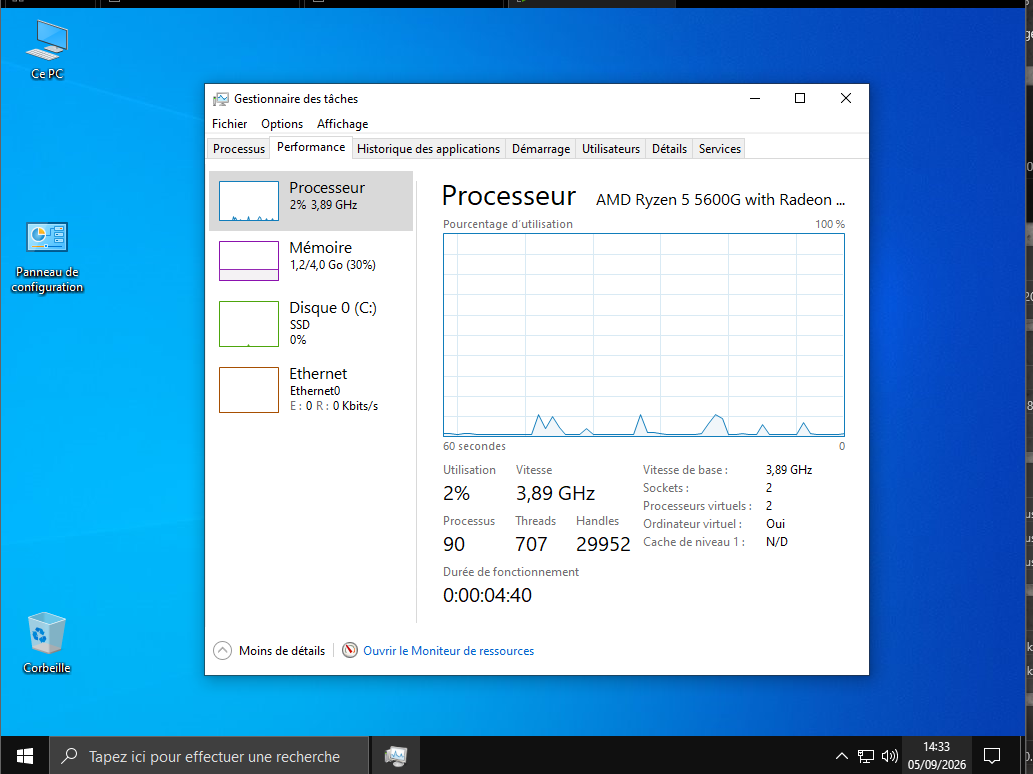Click the Cache de niveau 1 value N/D
The width and height of the screenshot is (1033, 774).
777,541
